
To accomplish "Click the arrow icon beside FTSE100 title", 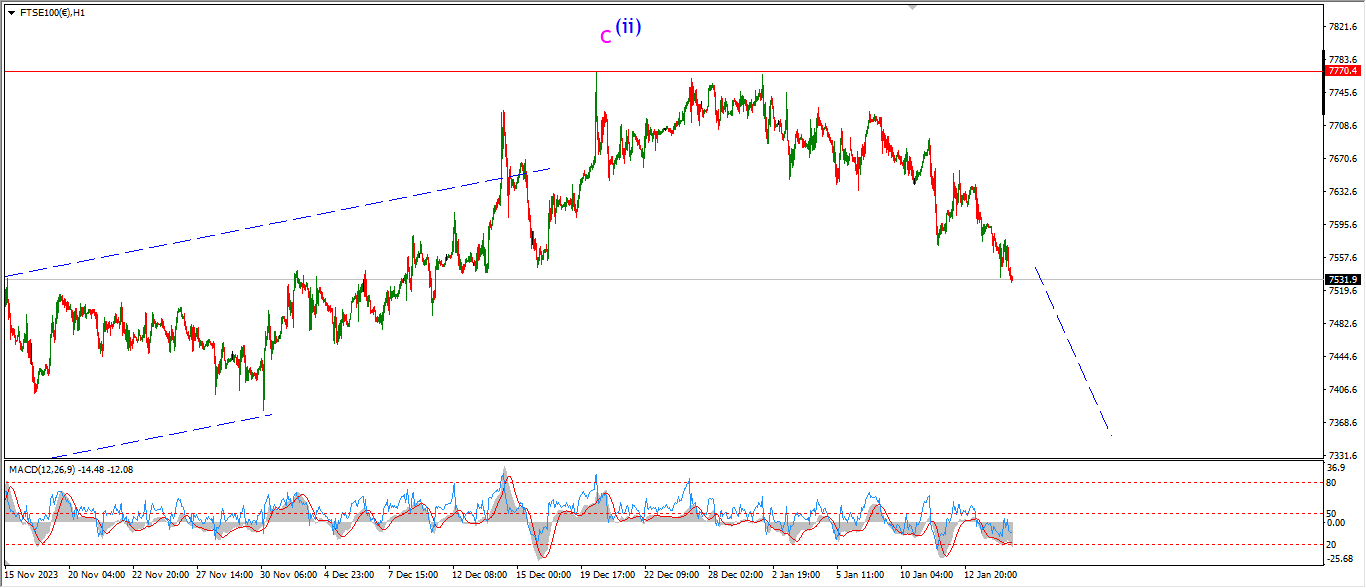I will point(11,13).
